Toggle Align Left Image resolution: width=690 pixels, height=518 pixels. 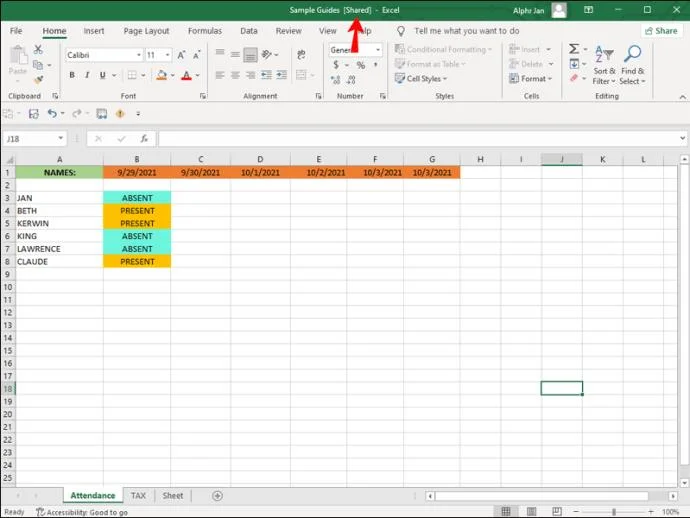220,75
